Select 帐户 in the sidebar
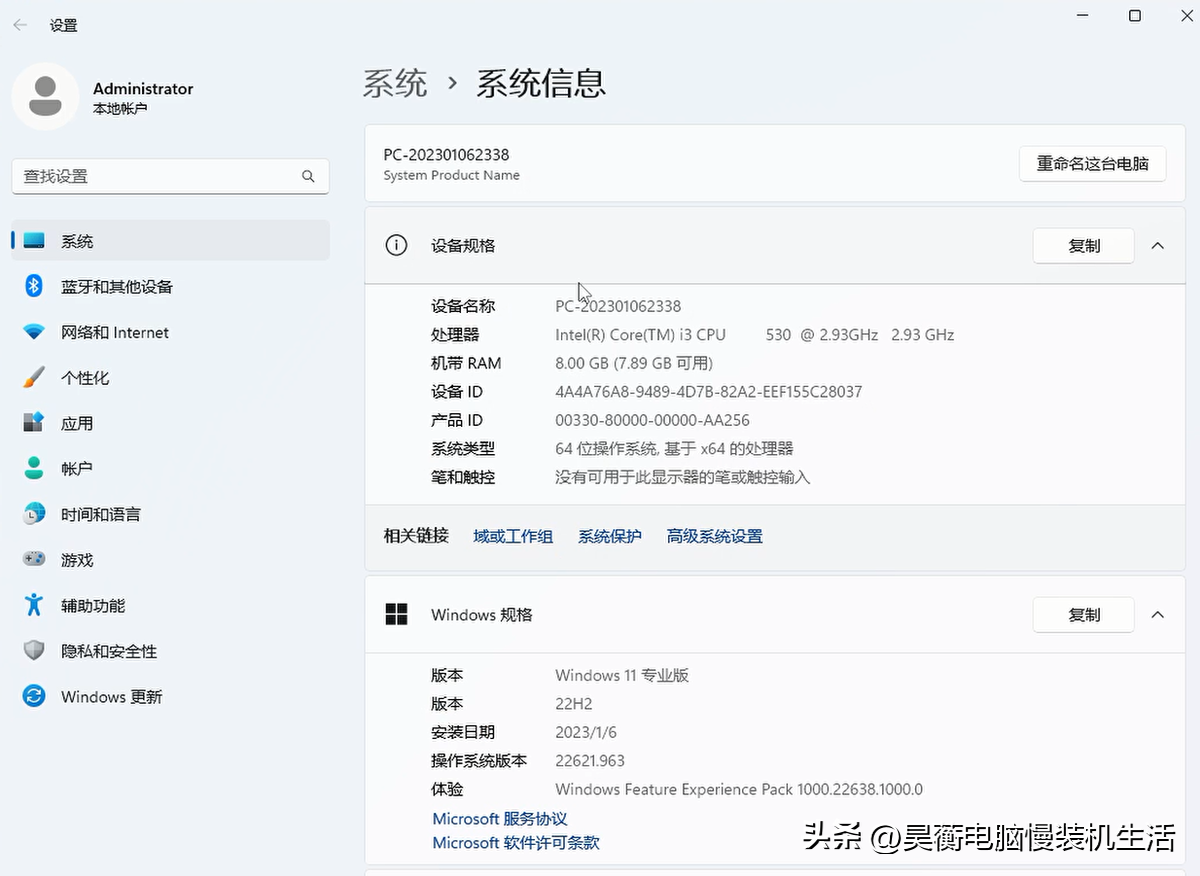The image size is (1200, 876). (x=170, y=469)
